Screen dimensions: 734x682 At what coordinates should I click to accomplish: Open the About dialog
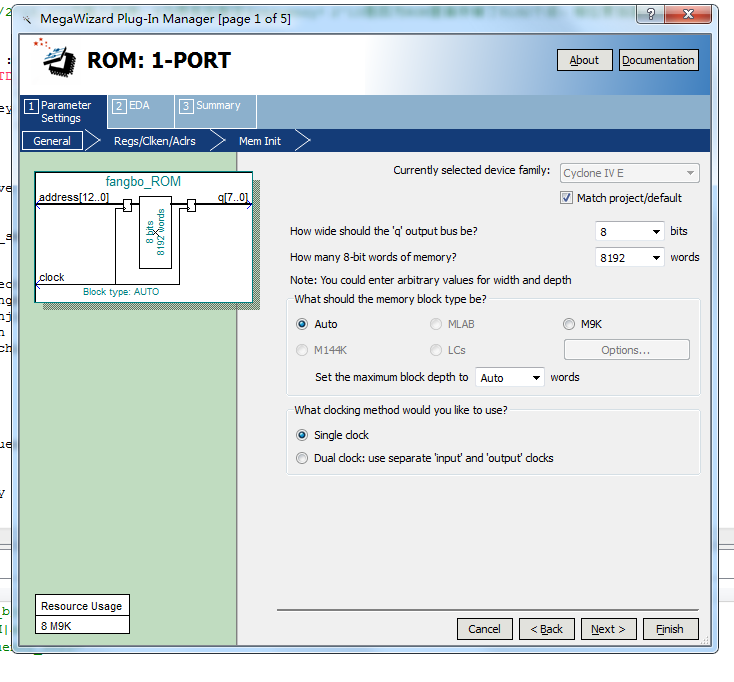click(584, 60)
